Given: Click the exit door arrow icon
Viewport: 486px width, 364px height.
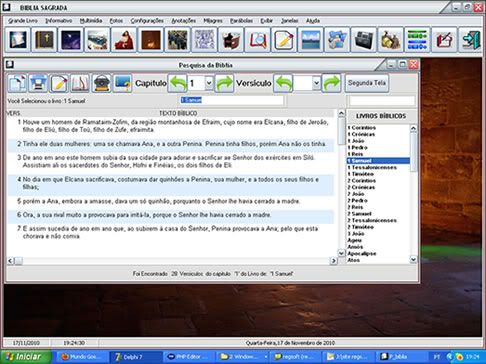Looking at the screenshot, I should [x=470, y=40].
